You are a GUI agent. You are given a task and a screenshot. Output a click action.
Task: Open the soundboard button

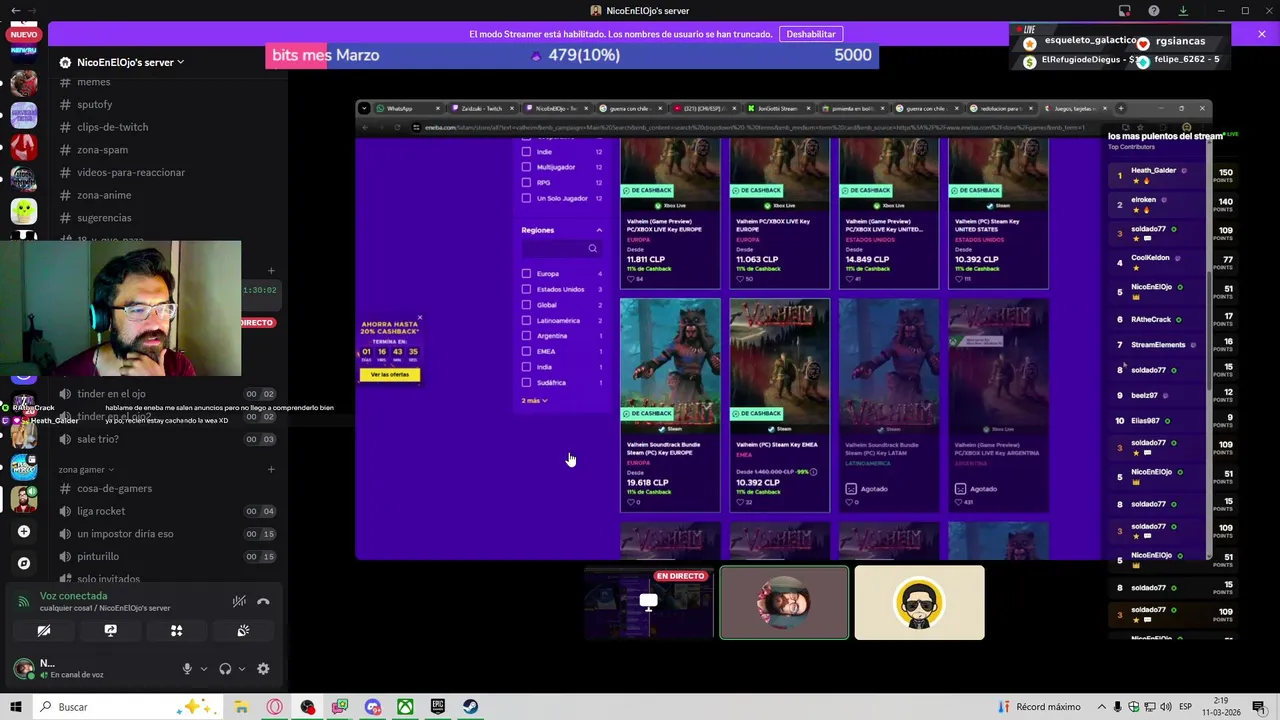pyautogui.click(x=243, y=631)
